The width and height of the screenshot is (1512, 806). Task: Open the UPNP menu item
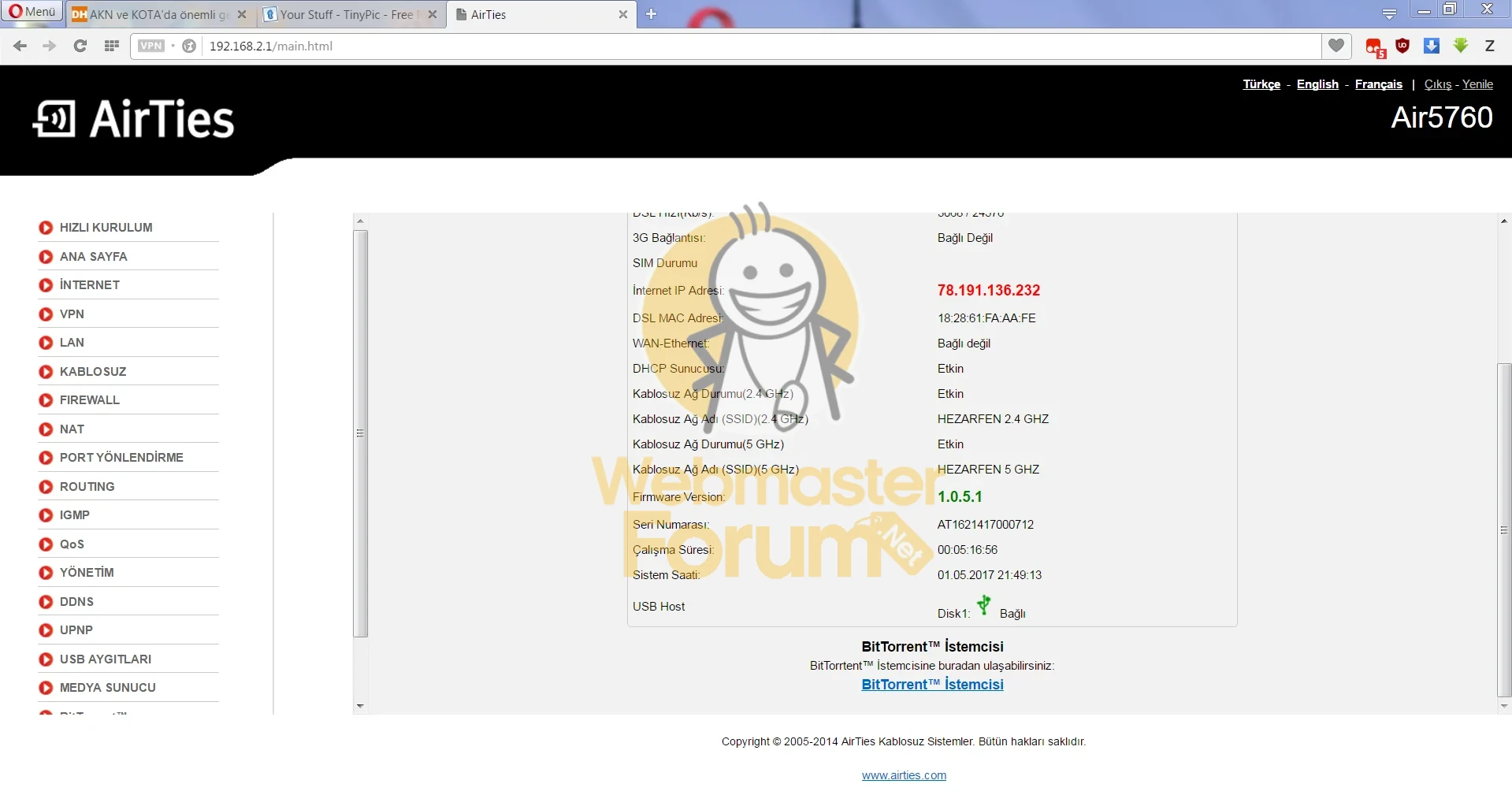point(76,630)
